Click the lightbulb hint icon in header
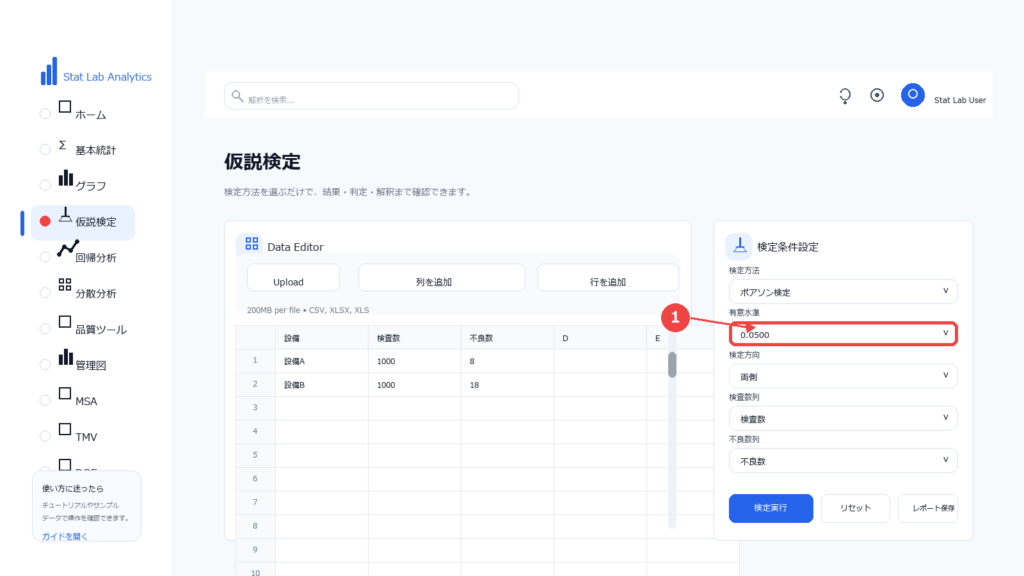Viewport: 1024px width, 576px height. click(845, 96)
